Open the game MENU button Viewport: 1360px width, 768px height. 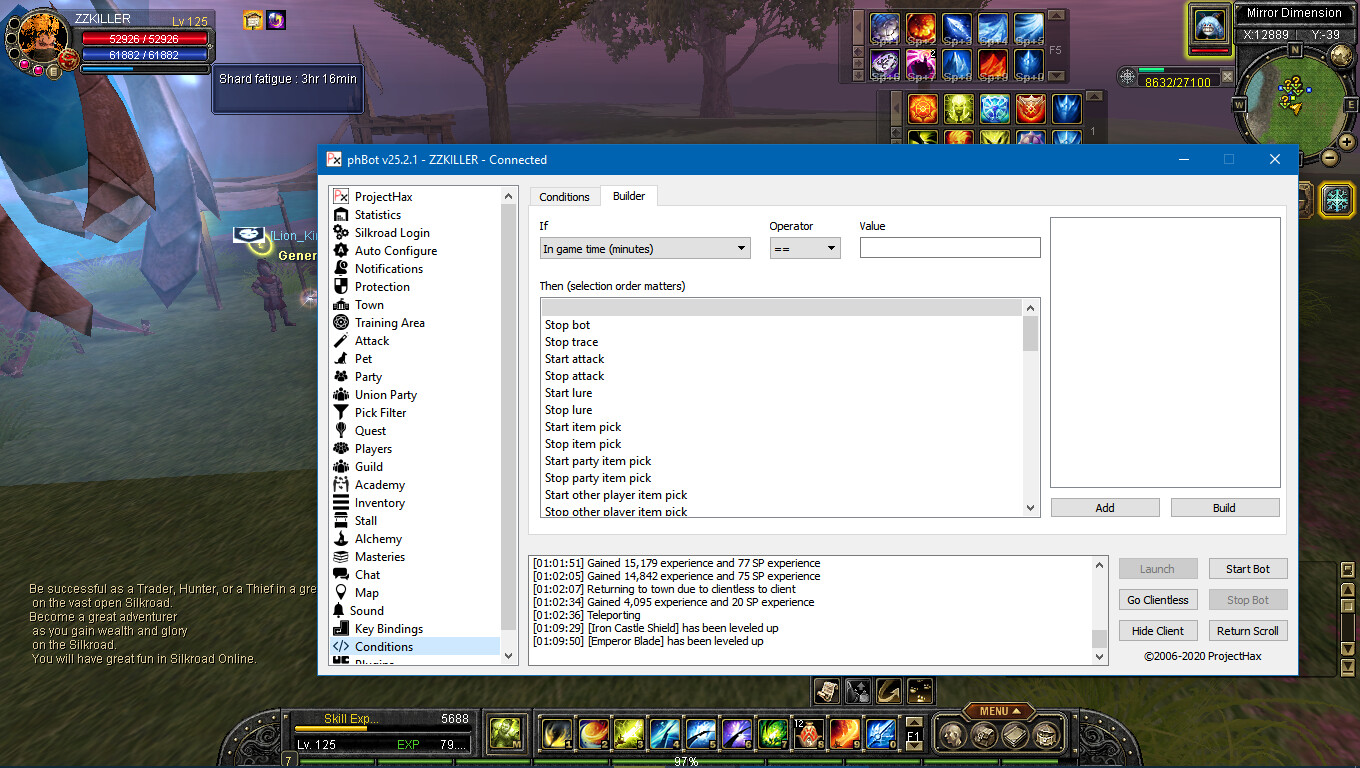(x=999, y=711)
